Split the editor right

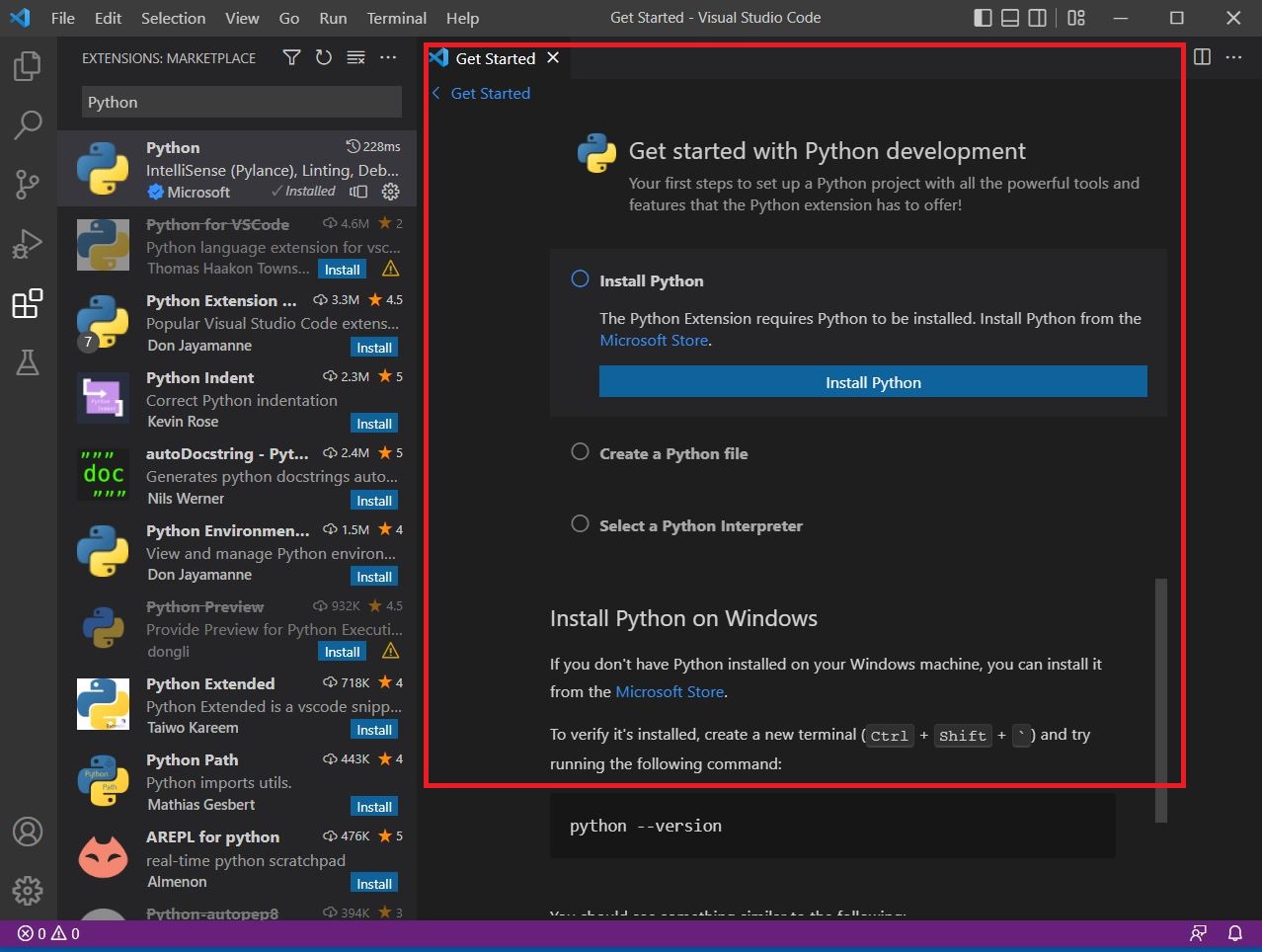click(x=1202, y=57)
